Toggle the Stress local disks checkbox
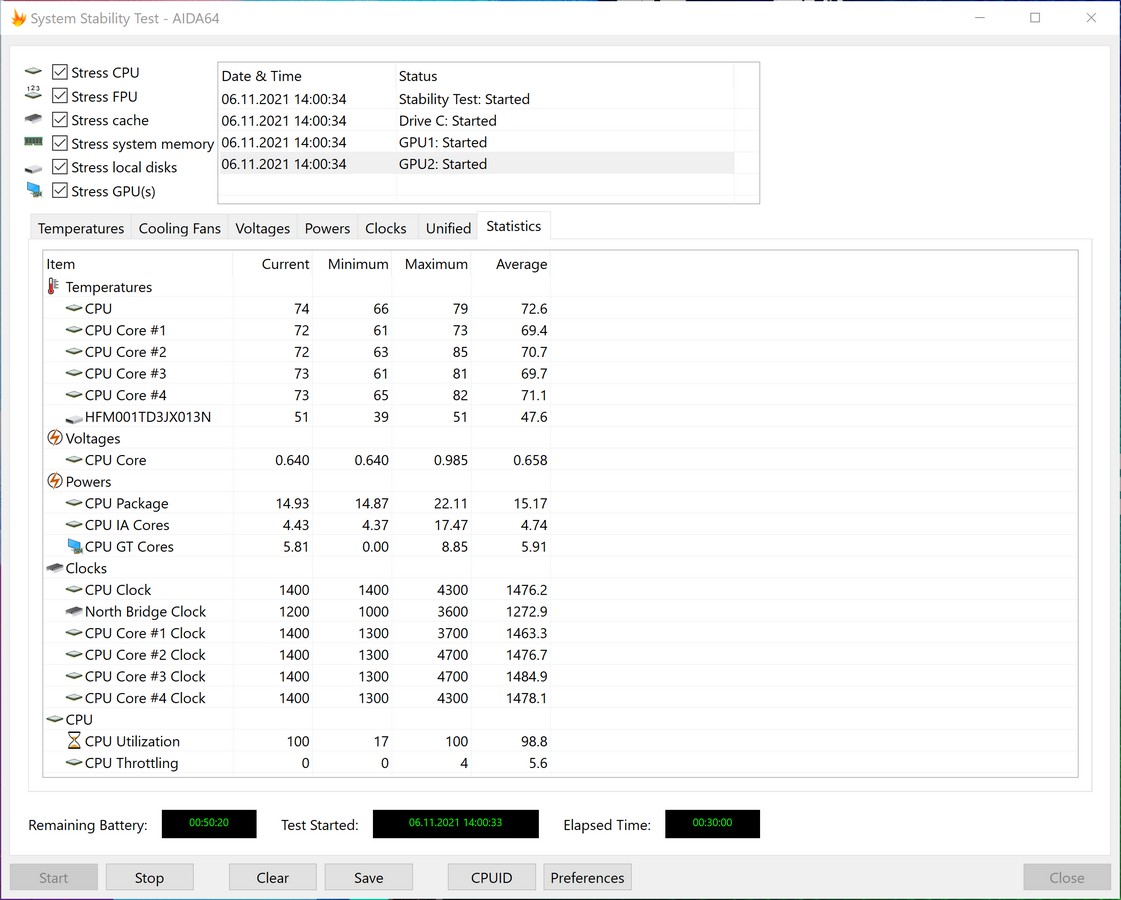1121x900 pixels. pyautogui.click(x=60, y=167)
